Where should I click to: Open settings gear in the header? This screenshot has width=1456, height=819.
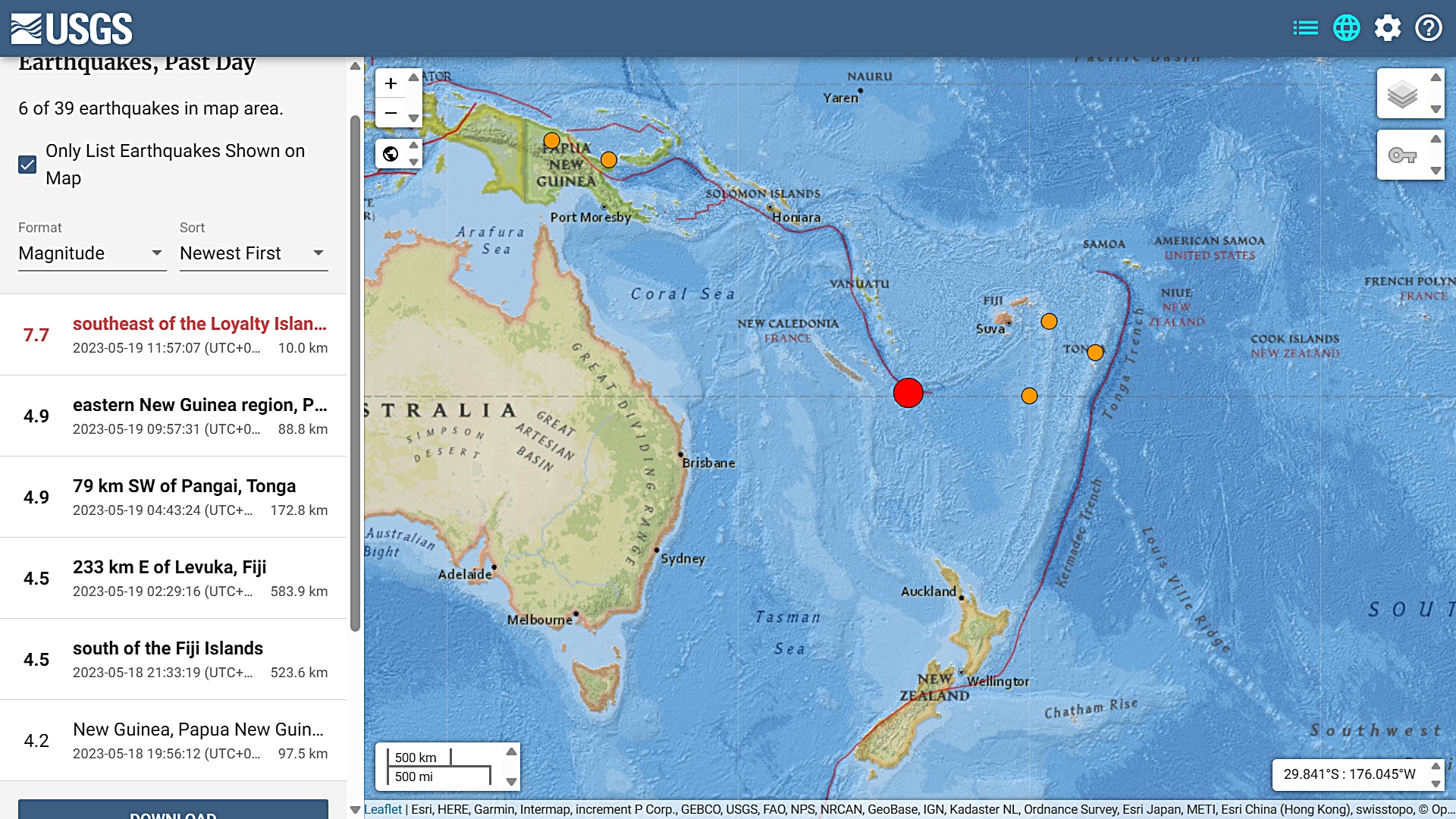[1388, 28]
